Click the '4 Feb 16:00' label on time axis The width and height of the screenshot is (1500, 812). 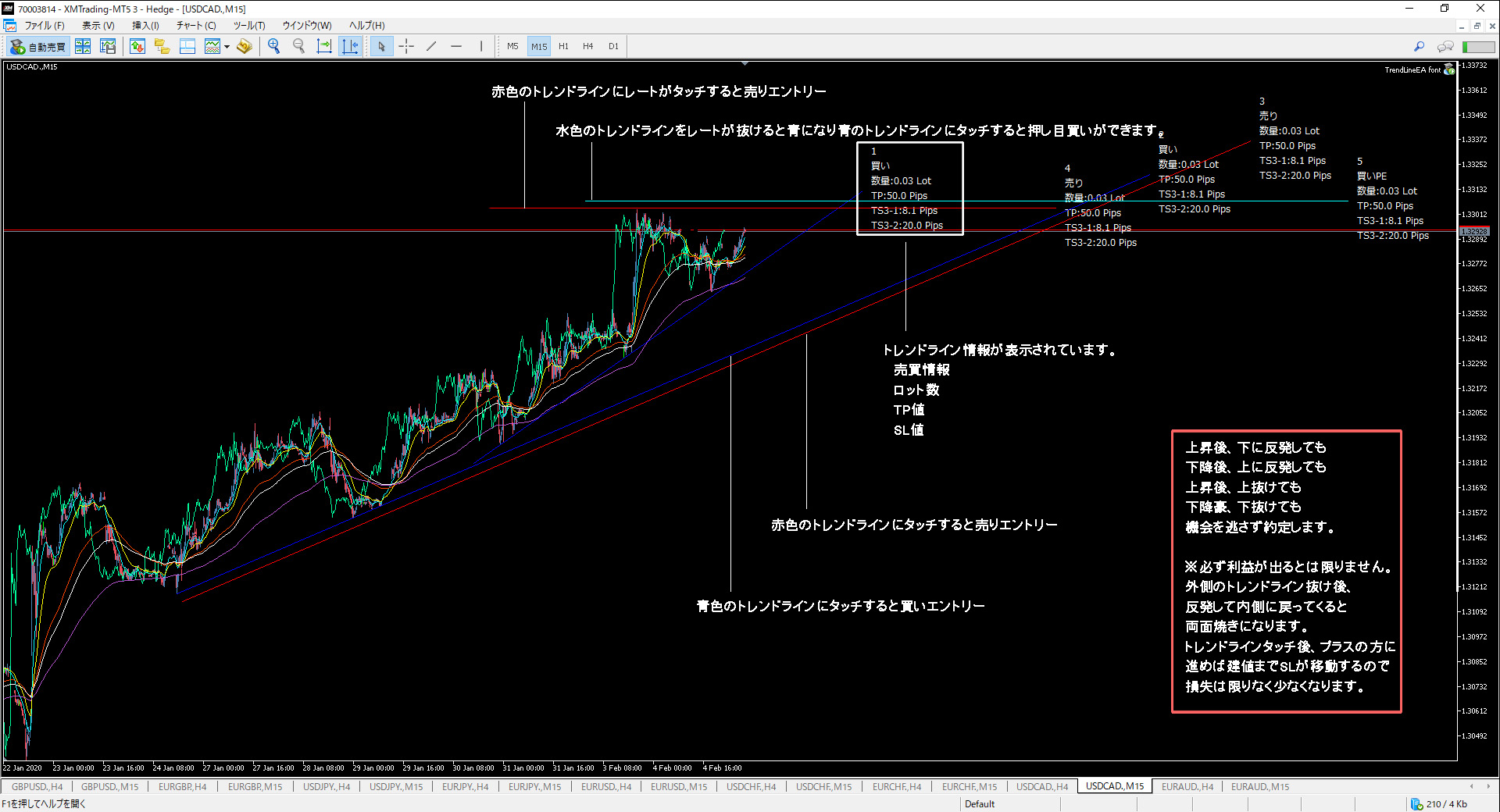coord(722,768)
